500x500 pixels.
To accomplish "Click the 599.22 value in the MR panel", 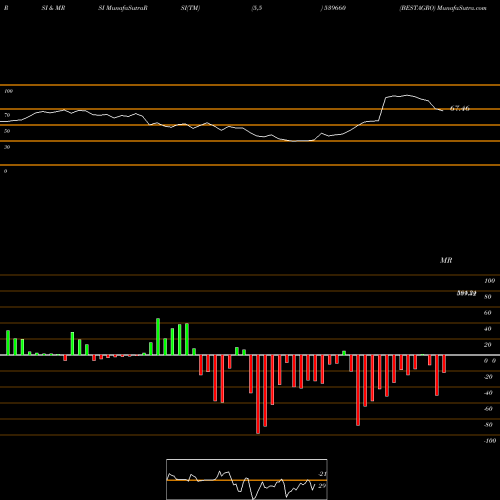I will [x=466, y=293].
